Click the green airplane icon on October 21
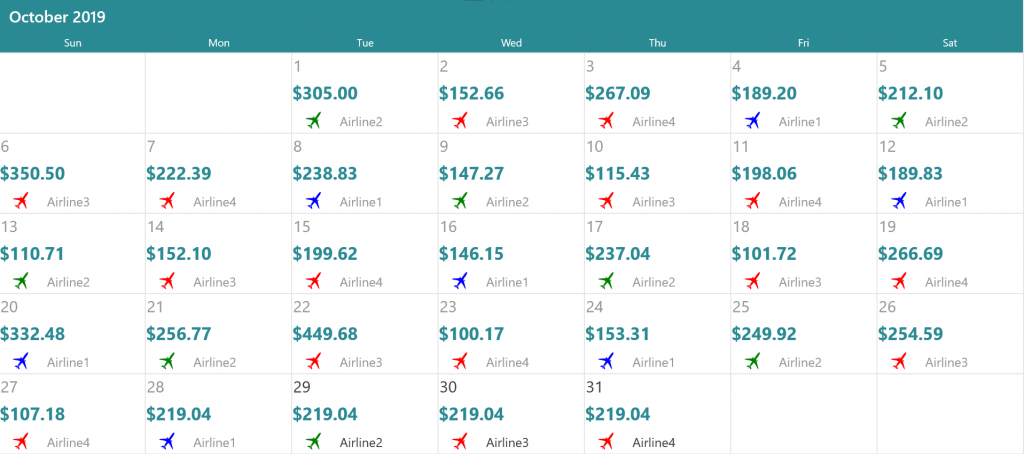 click(168, 361)
